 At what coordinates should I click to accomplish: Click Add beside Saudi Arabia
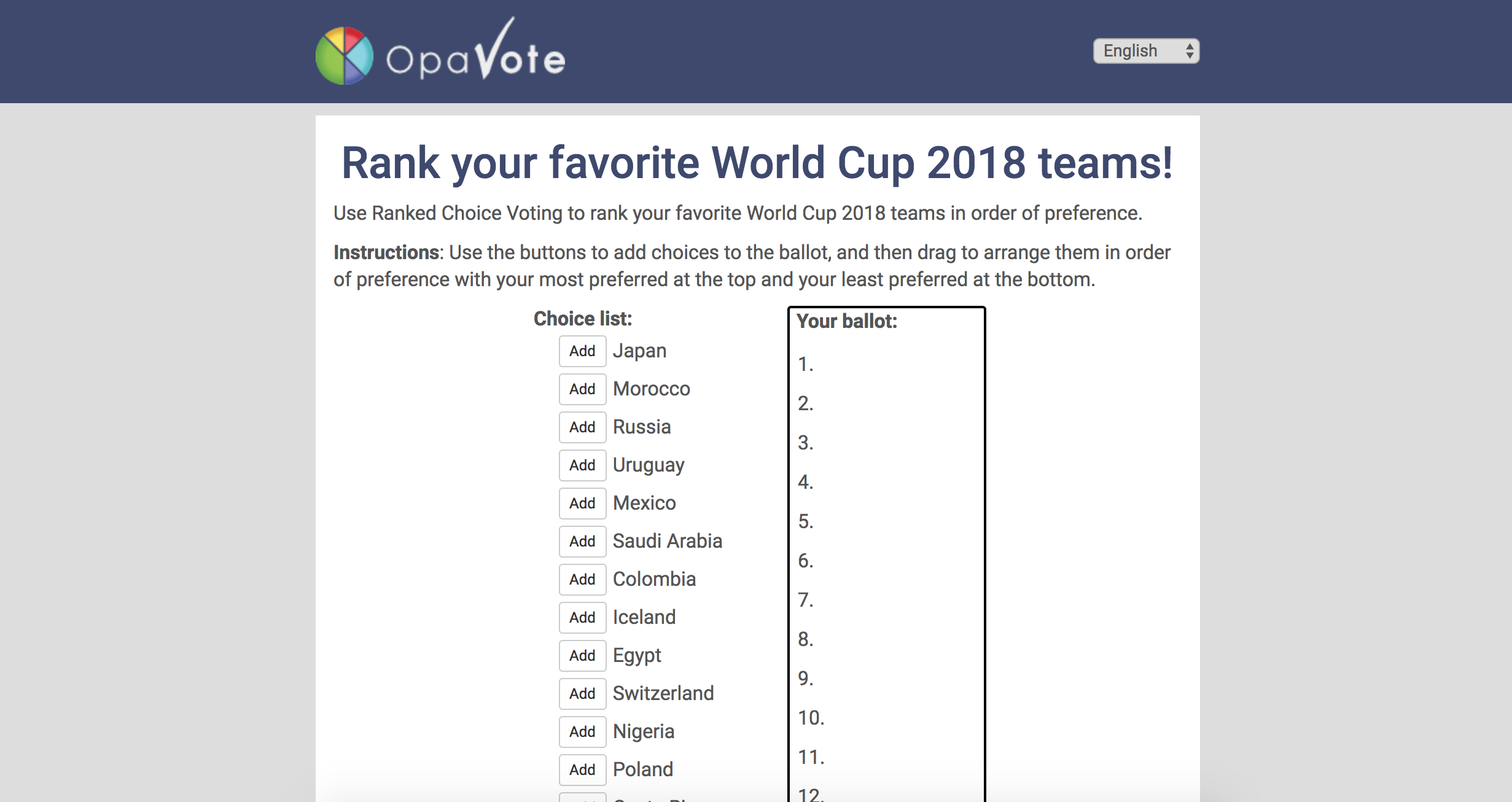pos(582,542)
